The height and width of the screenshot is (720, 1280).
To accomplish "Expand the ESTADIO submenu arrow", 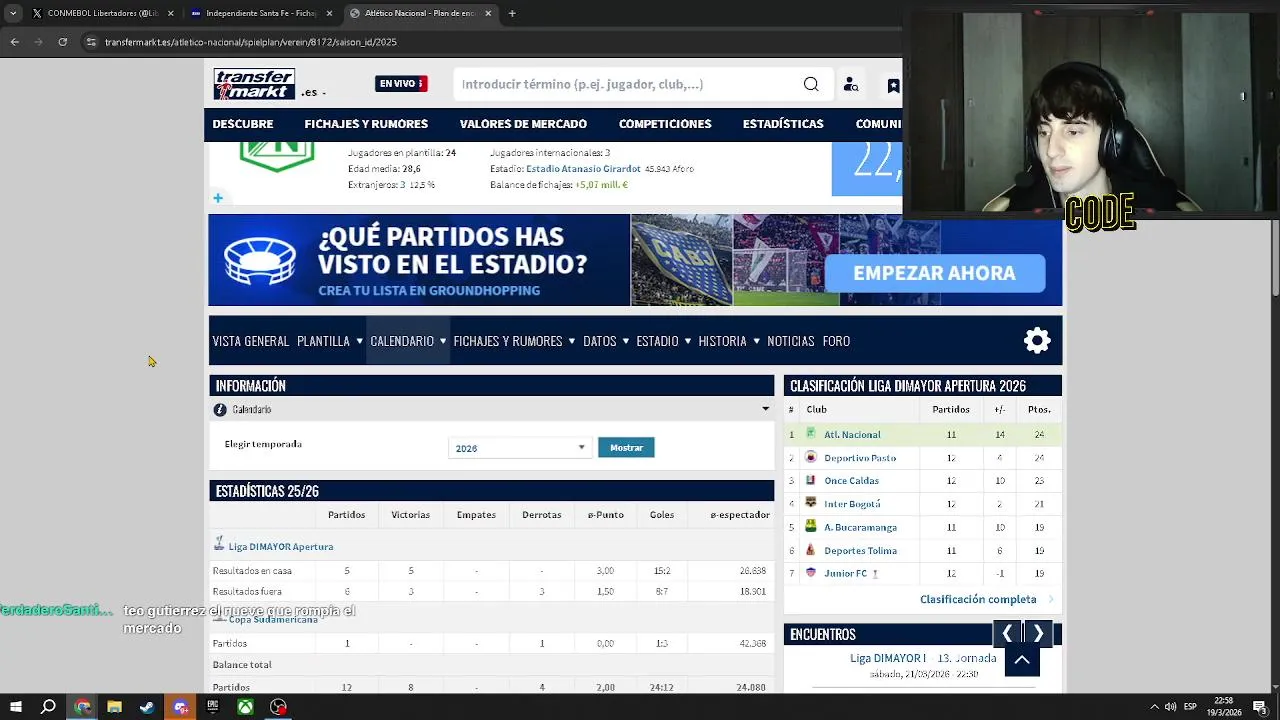I will (x=688, y=341).
